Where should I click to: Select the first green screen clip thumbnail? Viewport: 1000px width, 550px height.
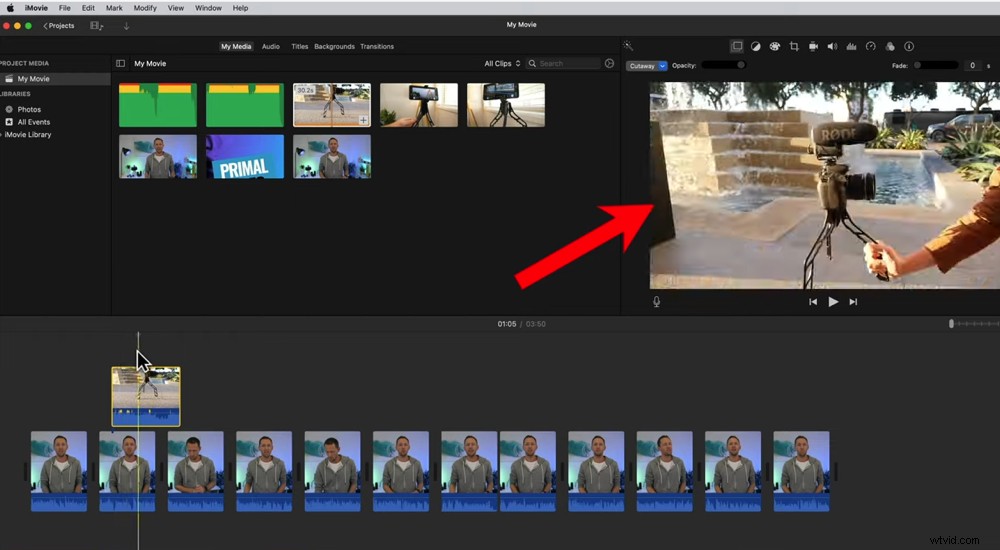[158, 105]
